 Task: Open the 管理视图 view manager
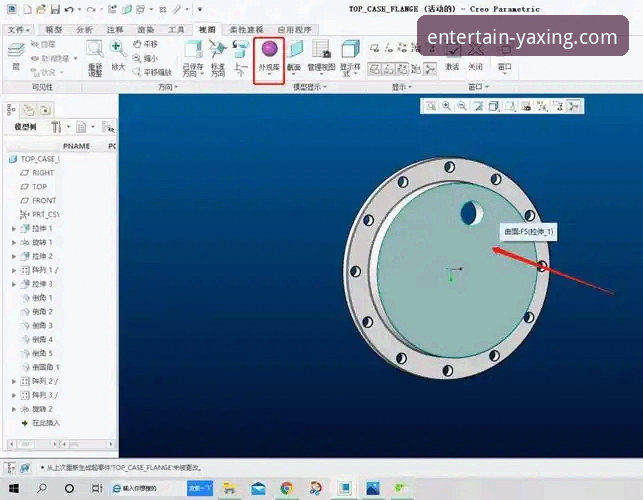(321, 50)
